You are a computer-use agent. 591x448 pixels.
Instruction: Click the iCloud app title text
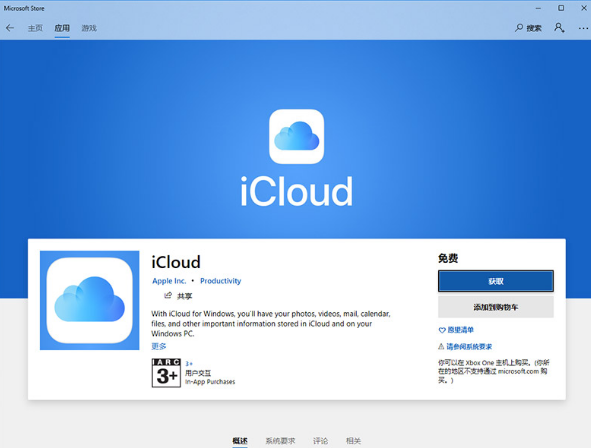(176, 262)
